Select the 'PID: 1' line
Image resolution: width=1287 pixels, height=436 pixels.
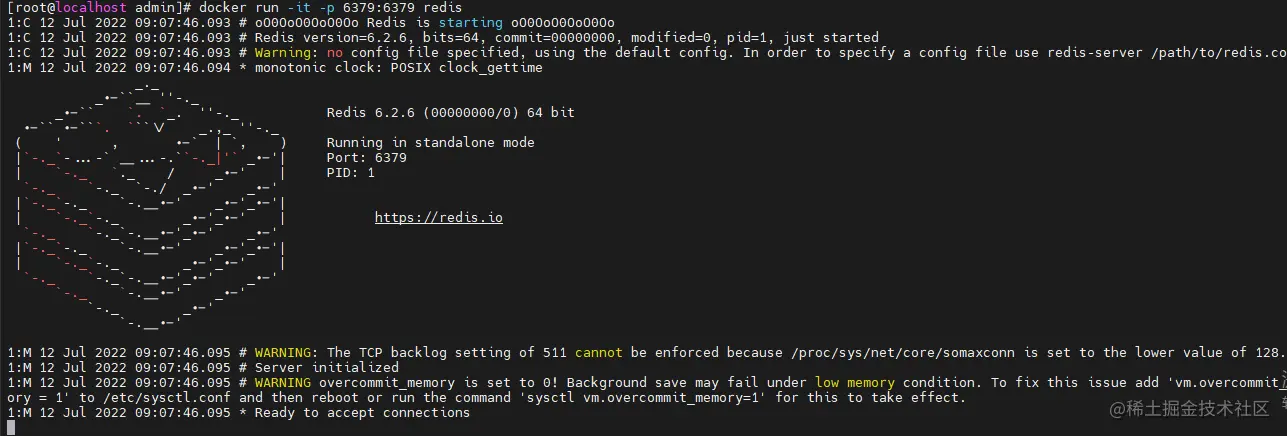pyautogui.click(x=350, y=173)
